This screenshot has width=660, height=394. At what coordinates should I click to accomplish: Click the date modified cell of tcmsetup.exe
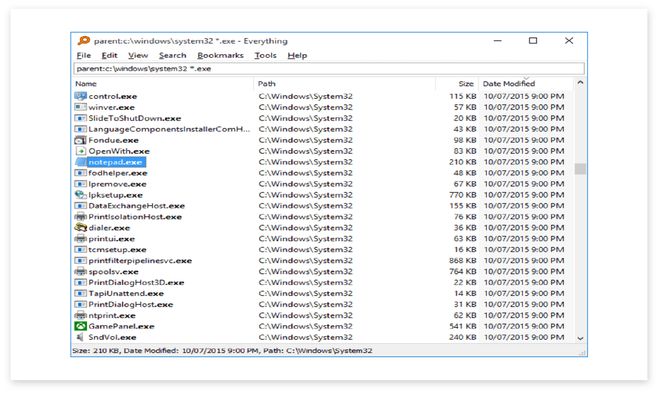(524, 250)
